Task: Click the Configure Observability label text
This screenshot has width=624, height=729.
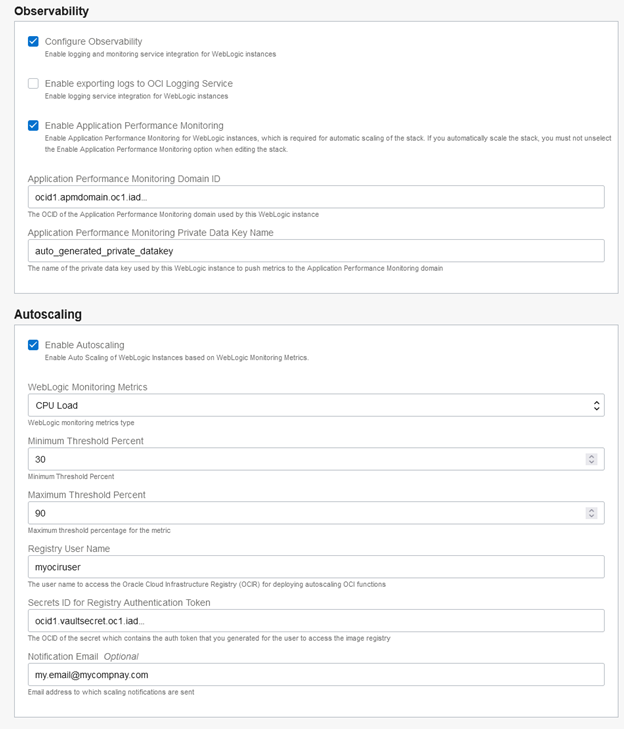Action: [x=93, y=42]
